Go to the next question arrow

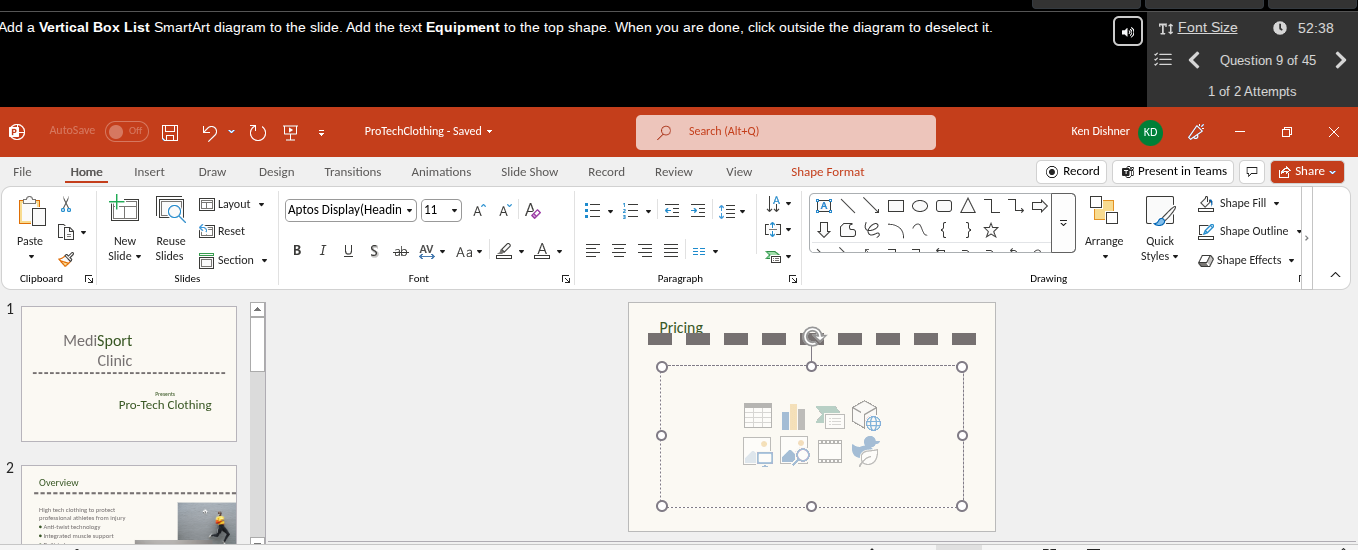tap(1341, 60)
